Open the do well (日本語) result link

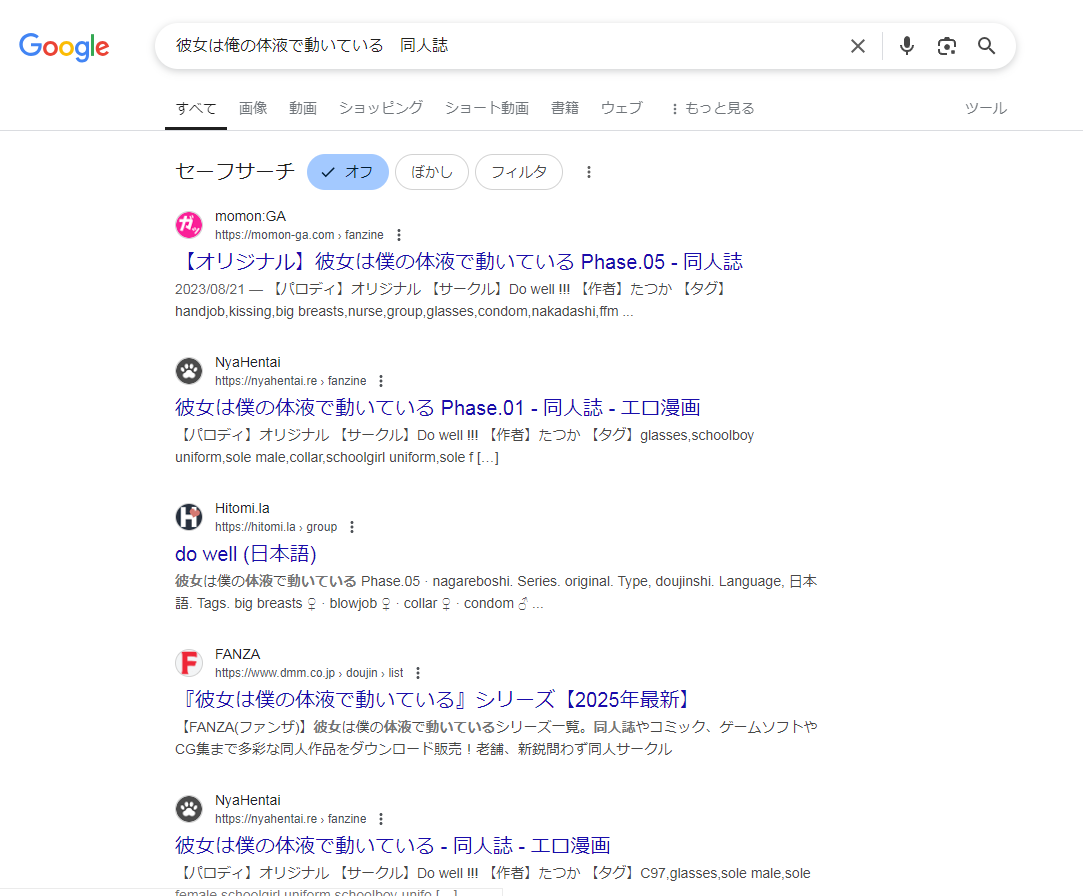click(x=245, y=554)
